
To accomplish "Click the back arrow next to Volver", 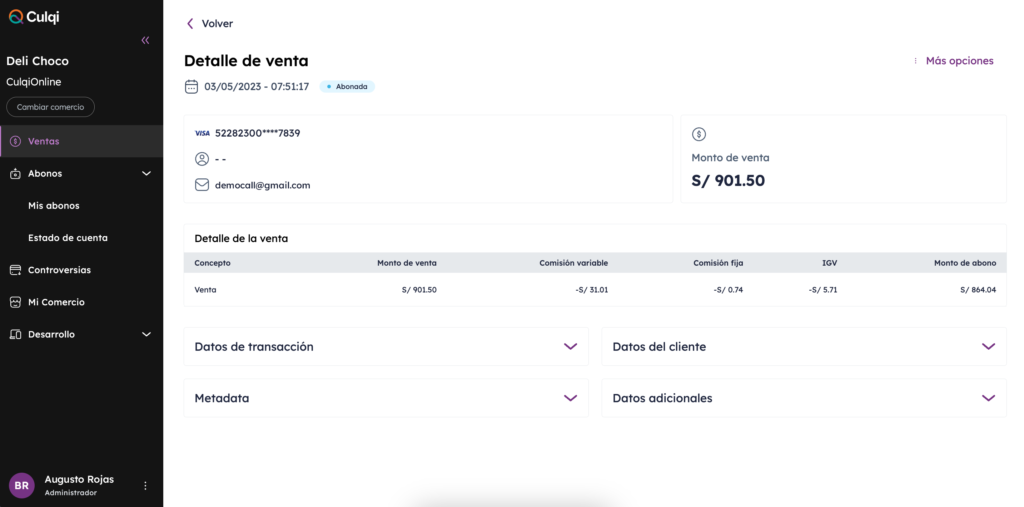I will pyautogui.click(x=190, y=24).
